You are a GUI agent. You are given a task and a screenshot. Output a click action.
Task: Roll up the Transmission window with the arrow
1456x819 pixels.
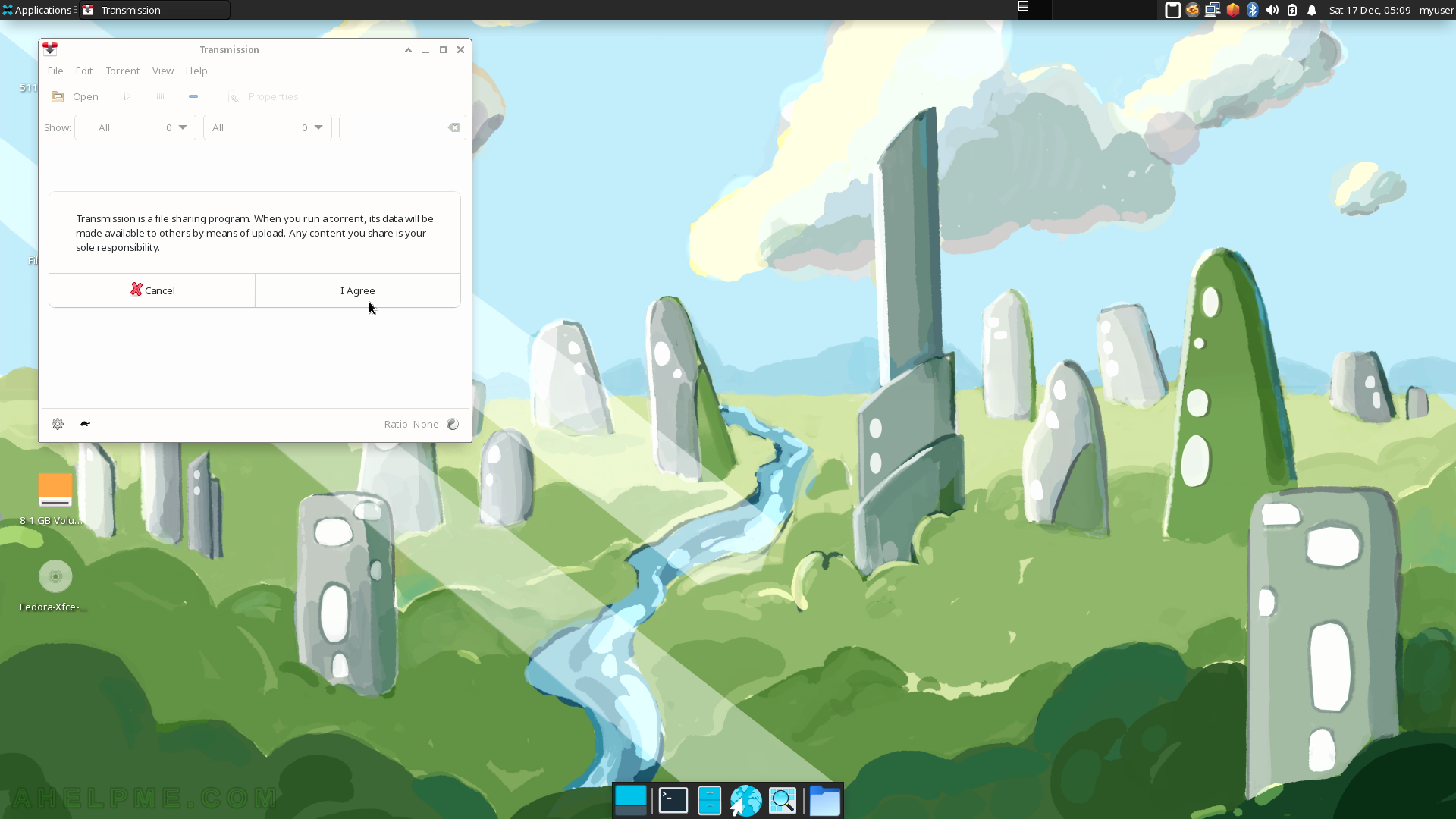click(408, 50)
